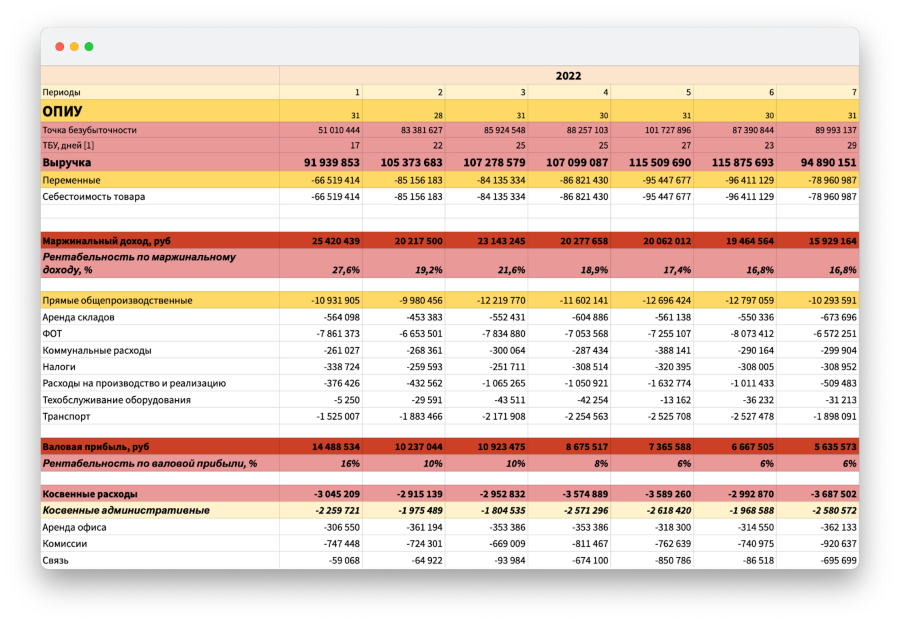Select the Комиссии row label

coord(65,544)
